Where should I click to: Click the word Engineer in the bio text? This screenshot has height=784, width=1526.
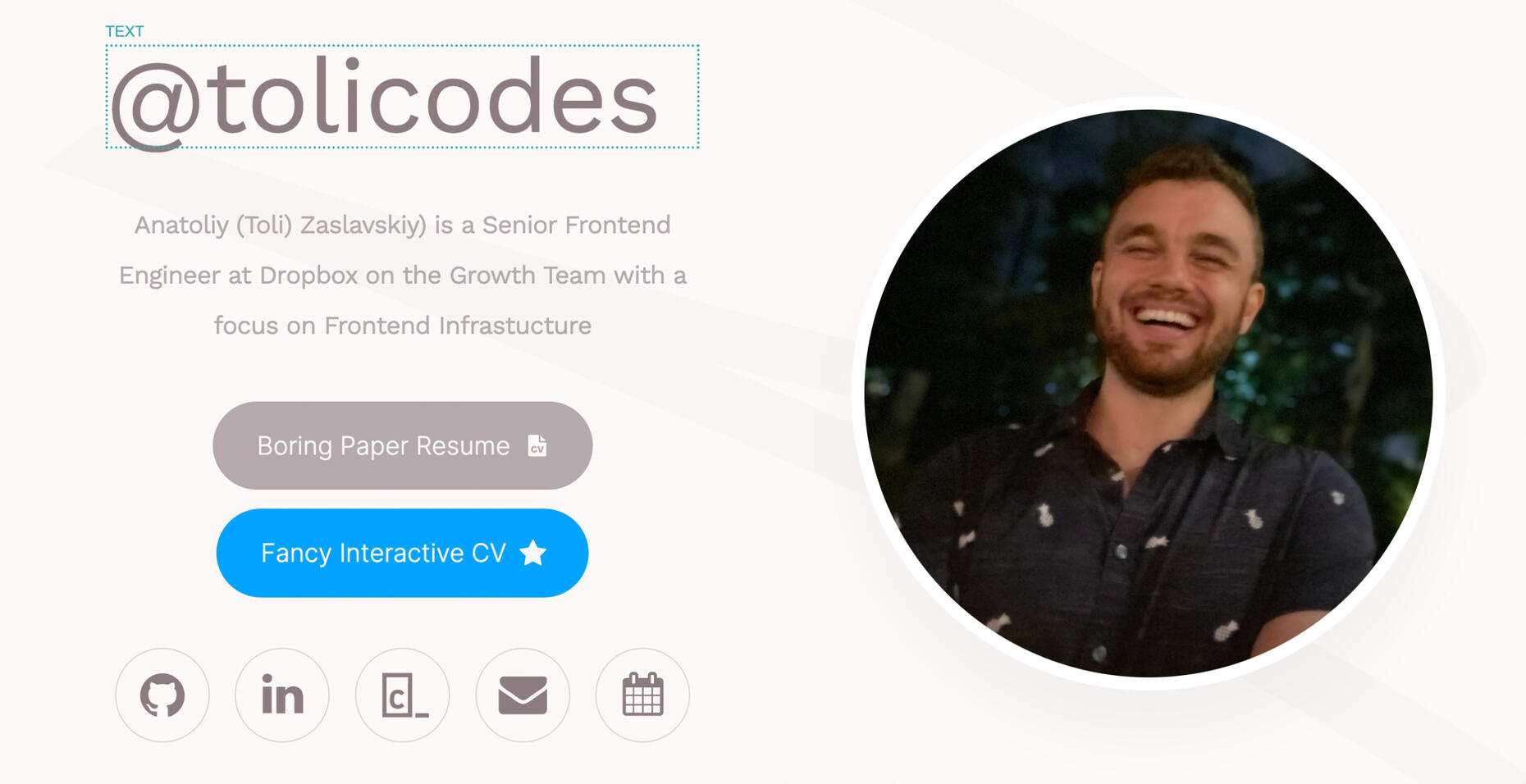tap(170, 276)
